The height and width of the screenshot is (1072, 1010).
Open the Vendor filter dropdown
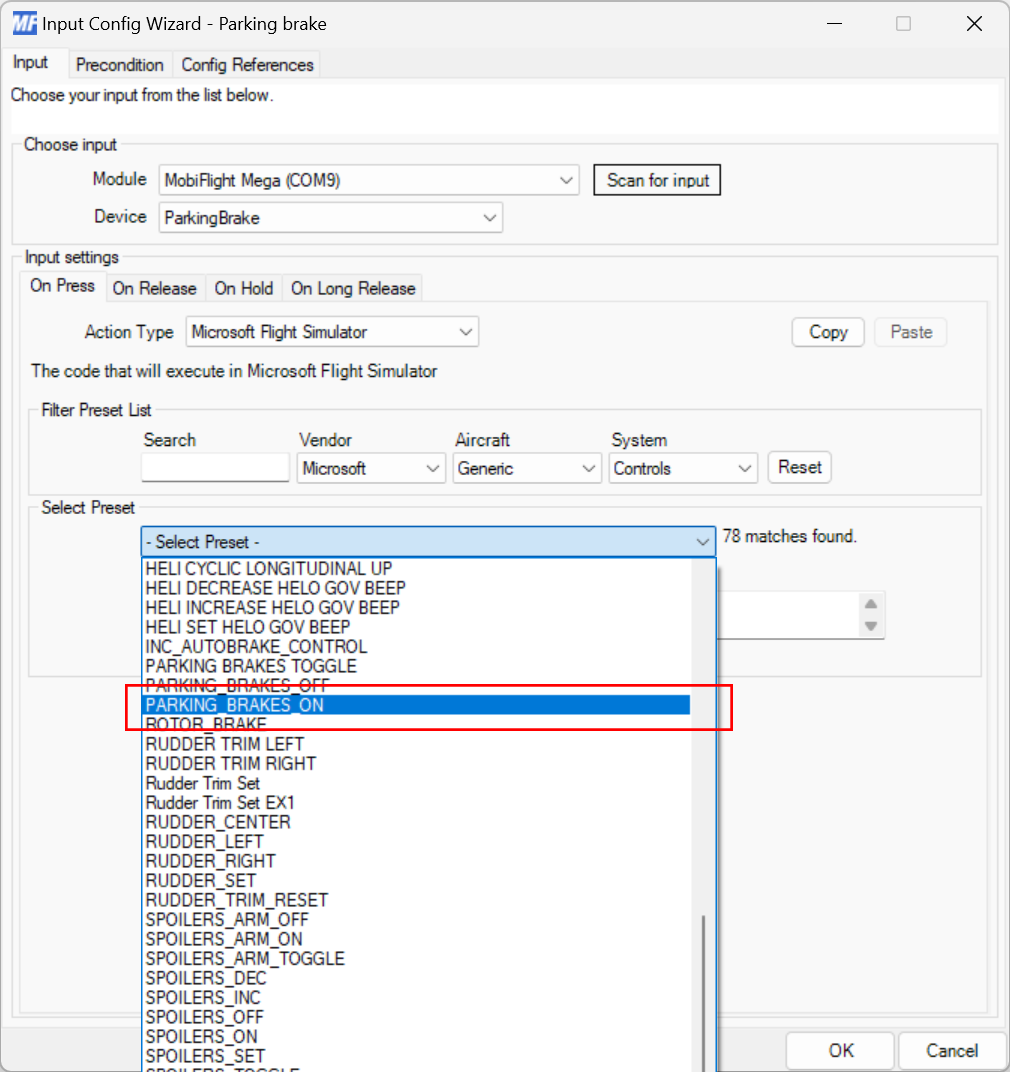[434, 467]
